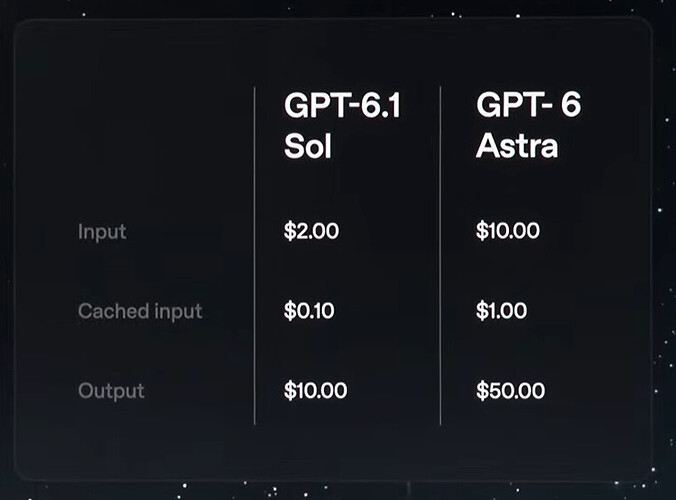Image resolution: width=676 pixels, height=500 pixels.
Task: Select the $50.00 output price
Action: pyautogui.click(x=510, y=391)
